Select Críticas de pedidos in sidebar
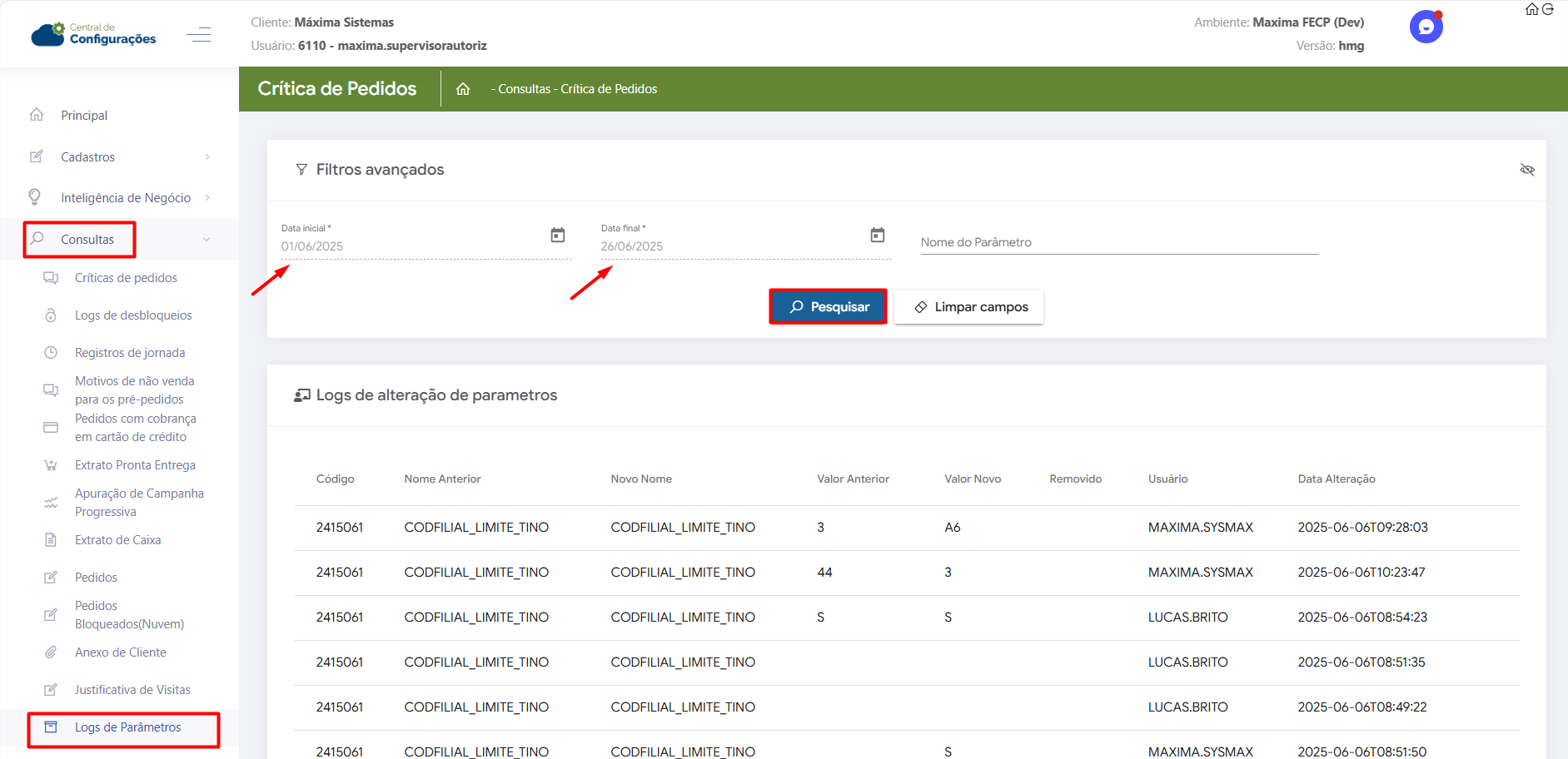1568x759 pixels. [x=126, y=278]
